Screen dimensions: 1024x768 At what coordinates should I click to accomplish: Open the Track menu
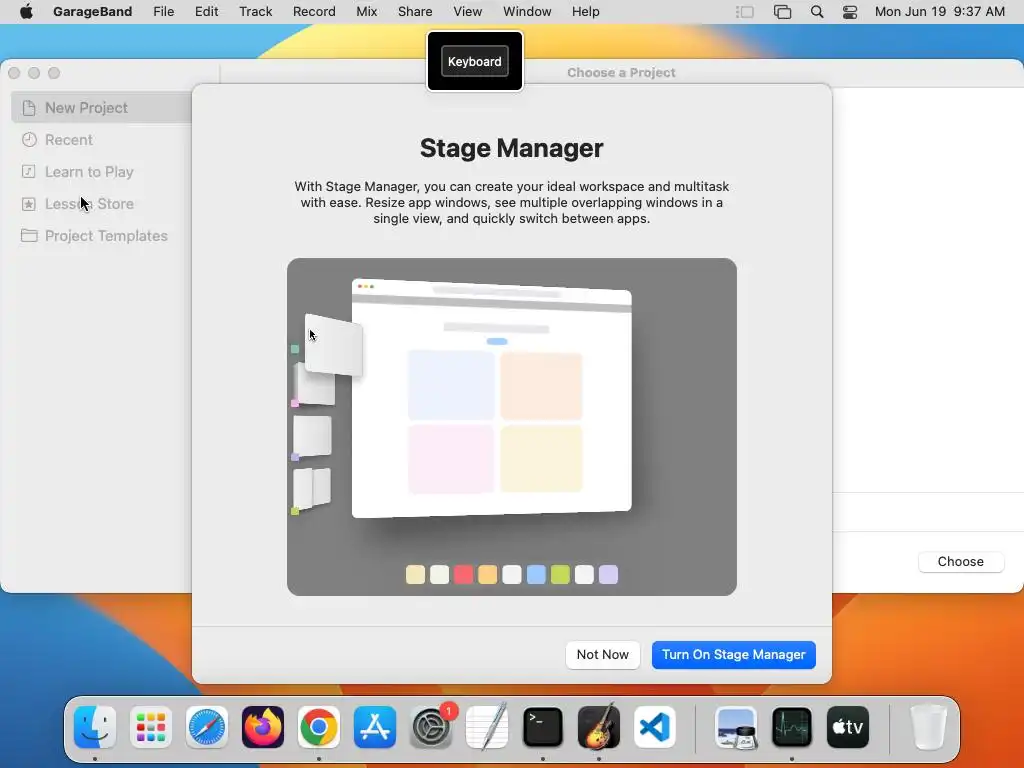point(255,12)
